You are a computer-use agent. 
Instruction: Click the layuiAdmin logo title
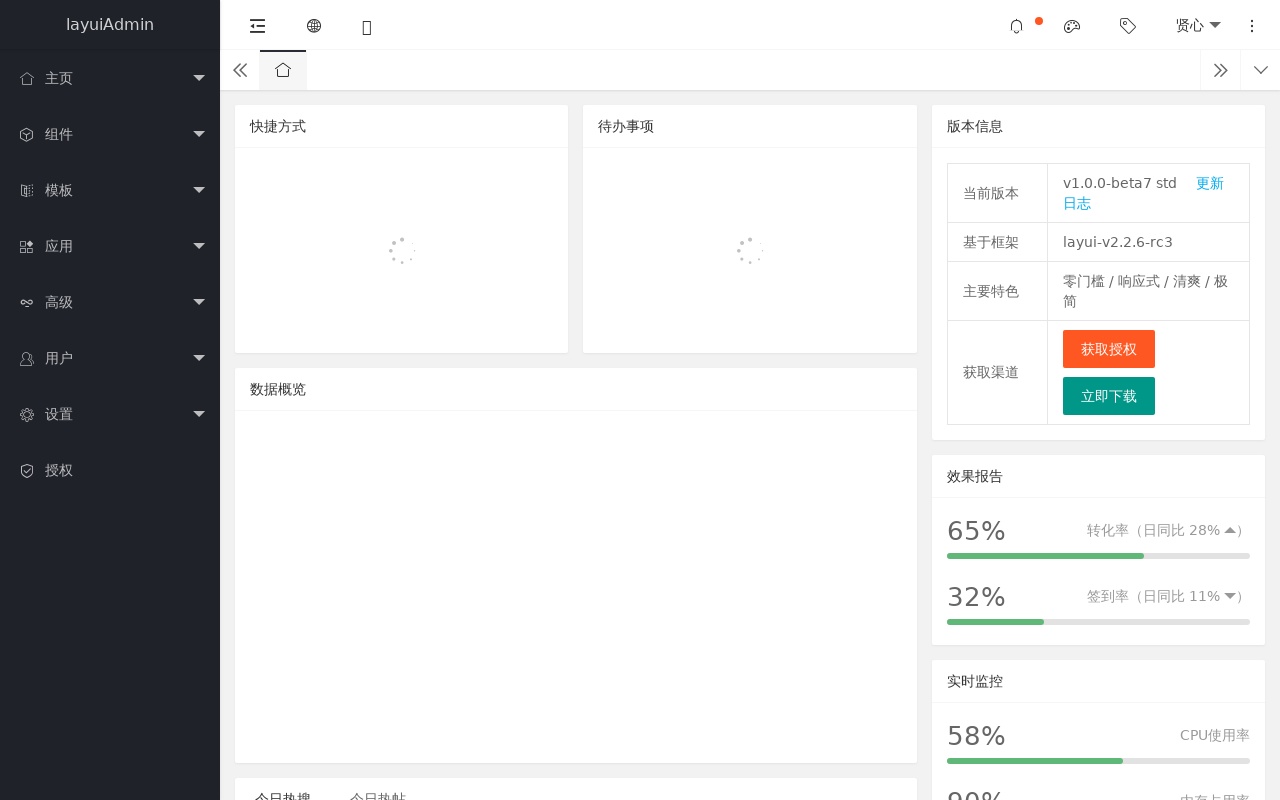[110, 25]
